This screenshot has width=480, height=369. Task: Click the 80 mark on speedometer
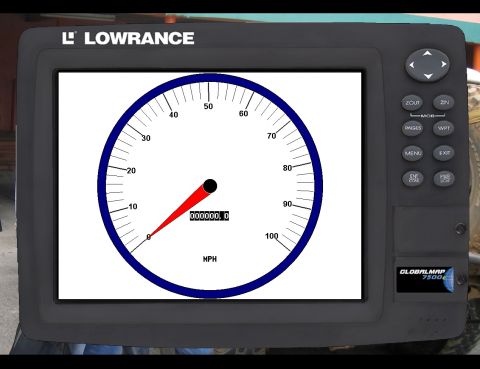click(x=287, y=168)
